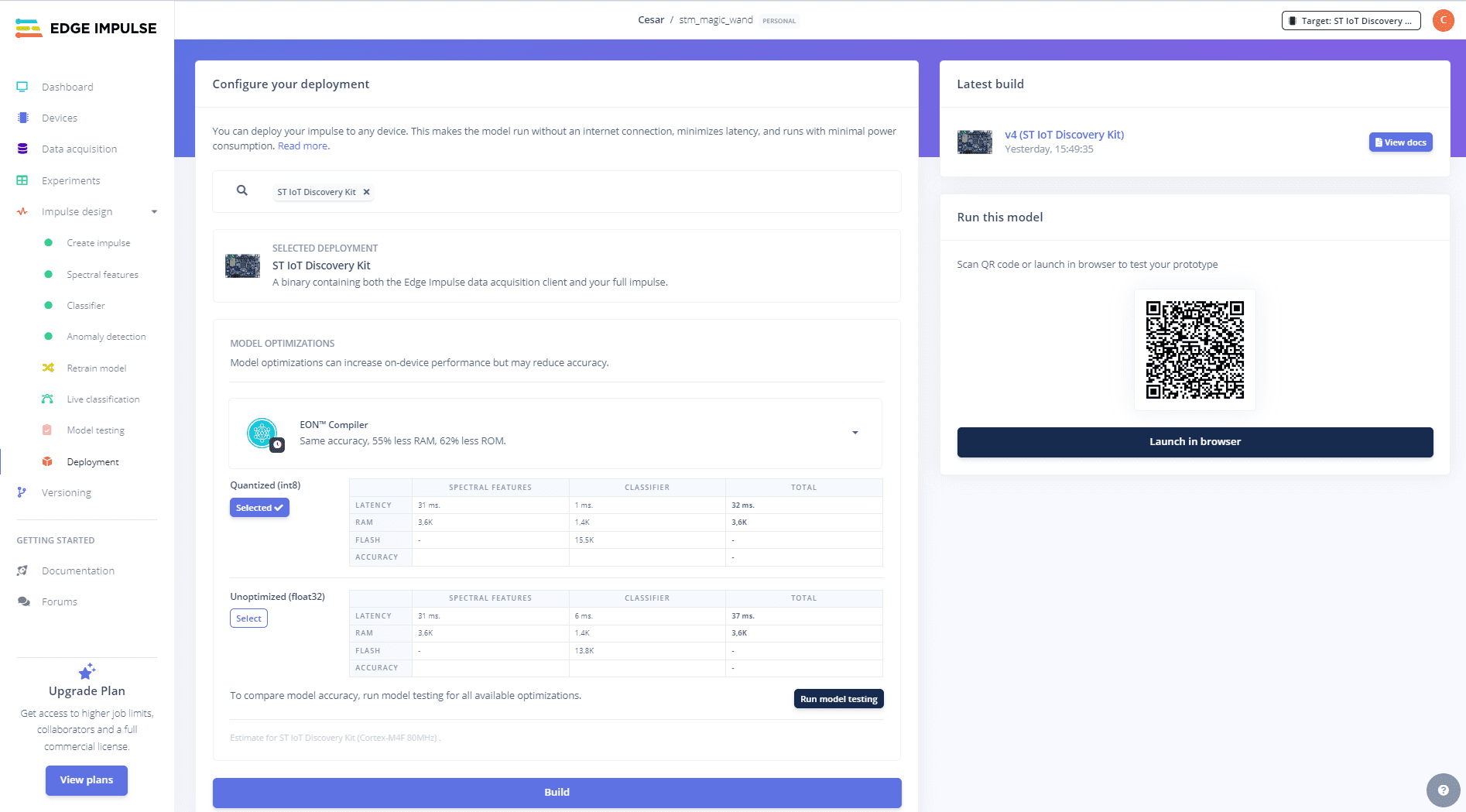This screenshot has height=812, width=1466.
Task: Remove the ST IoT Discovery Kit search tag
Action: [x=367, y=192]
